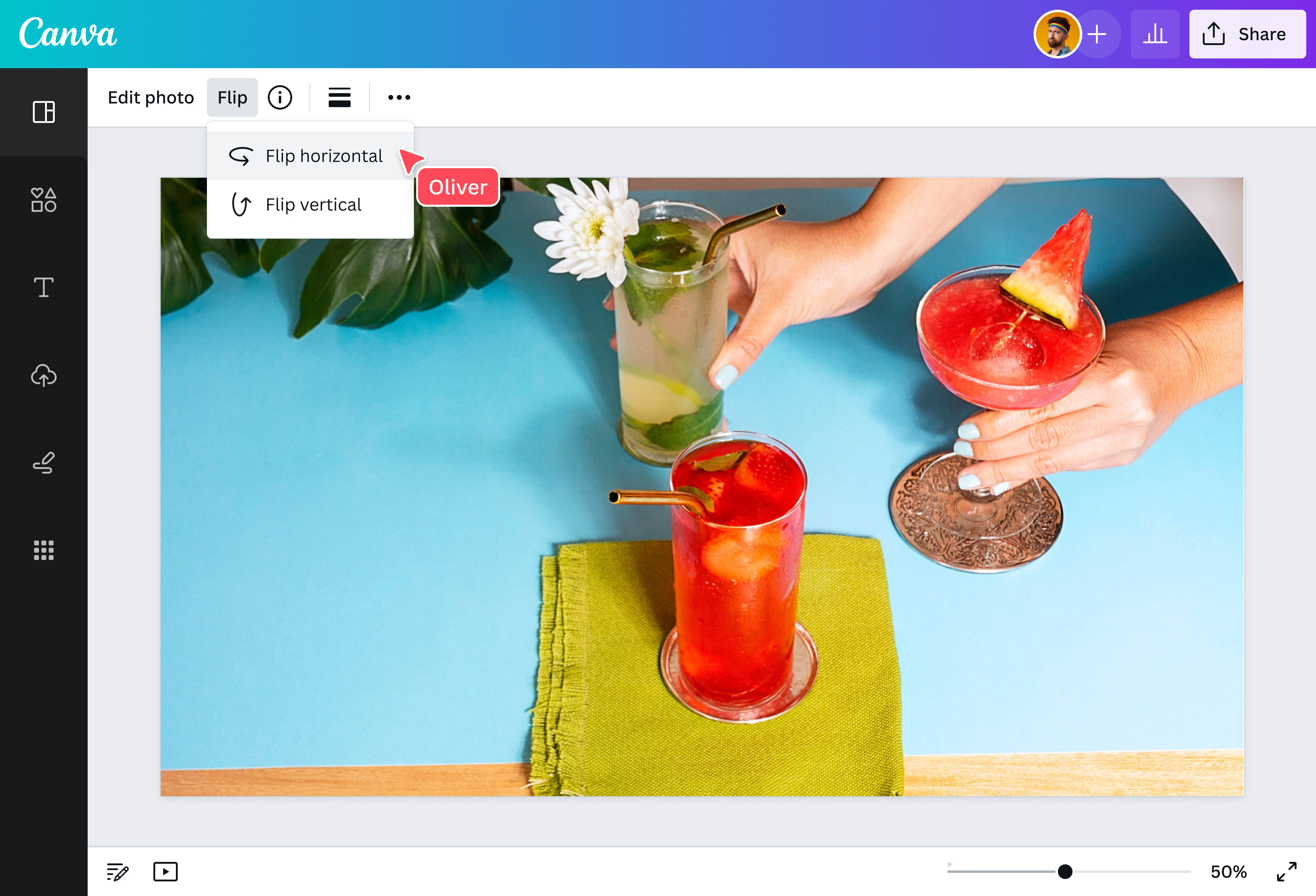Open the Flip dropdown menu
Image resolution: width=1316 pixels, height=896 pixels.
click(232, 97)
